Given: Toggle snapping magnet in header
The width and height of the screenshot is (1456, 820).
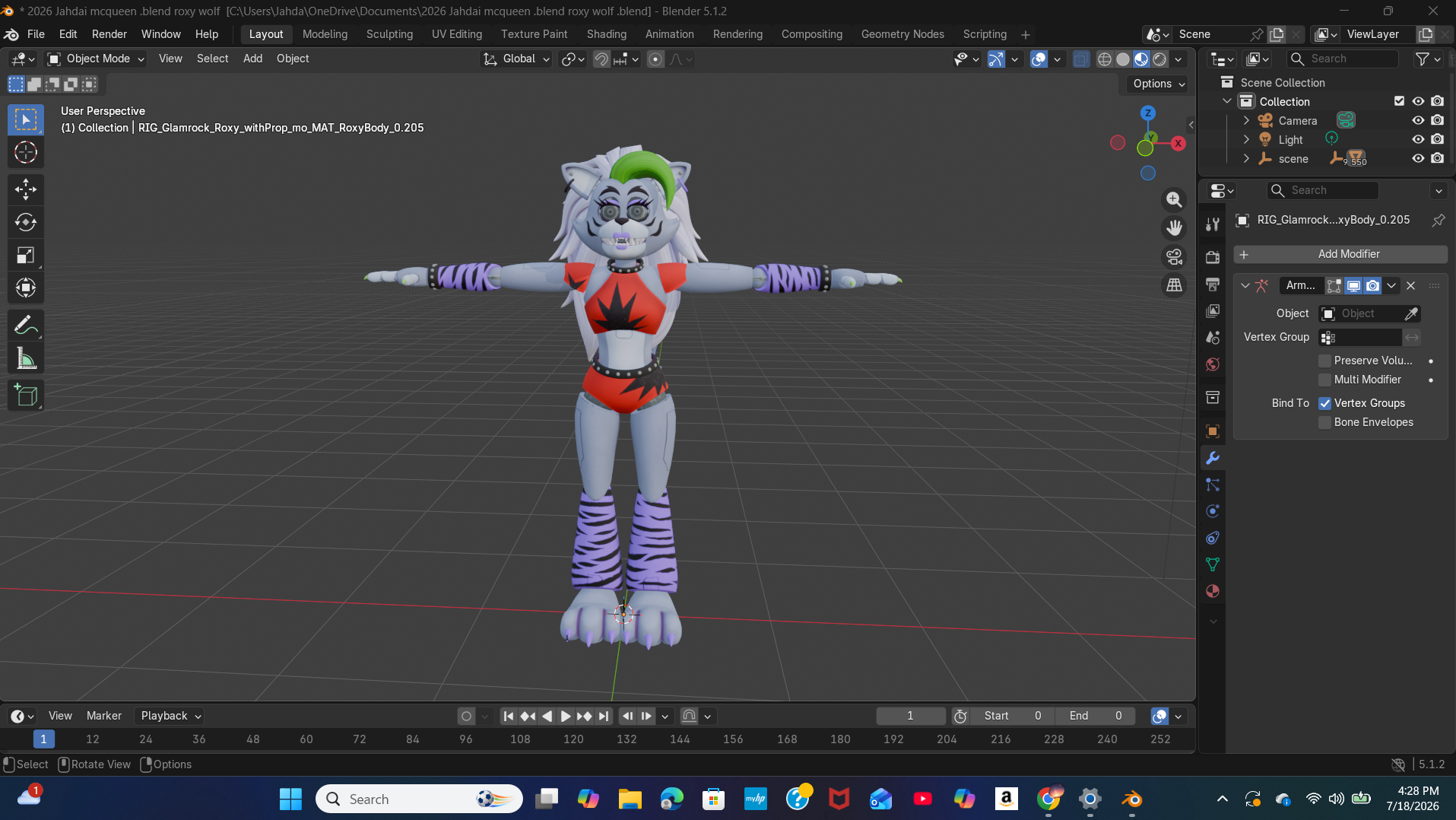Looking at the screenshot, I should 601,59.
